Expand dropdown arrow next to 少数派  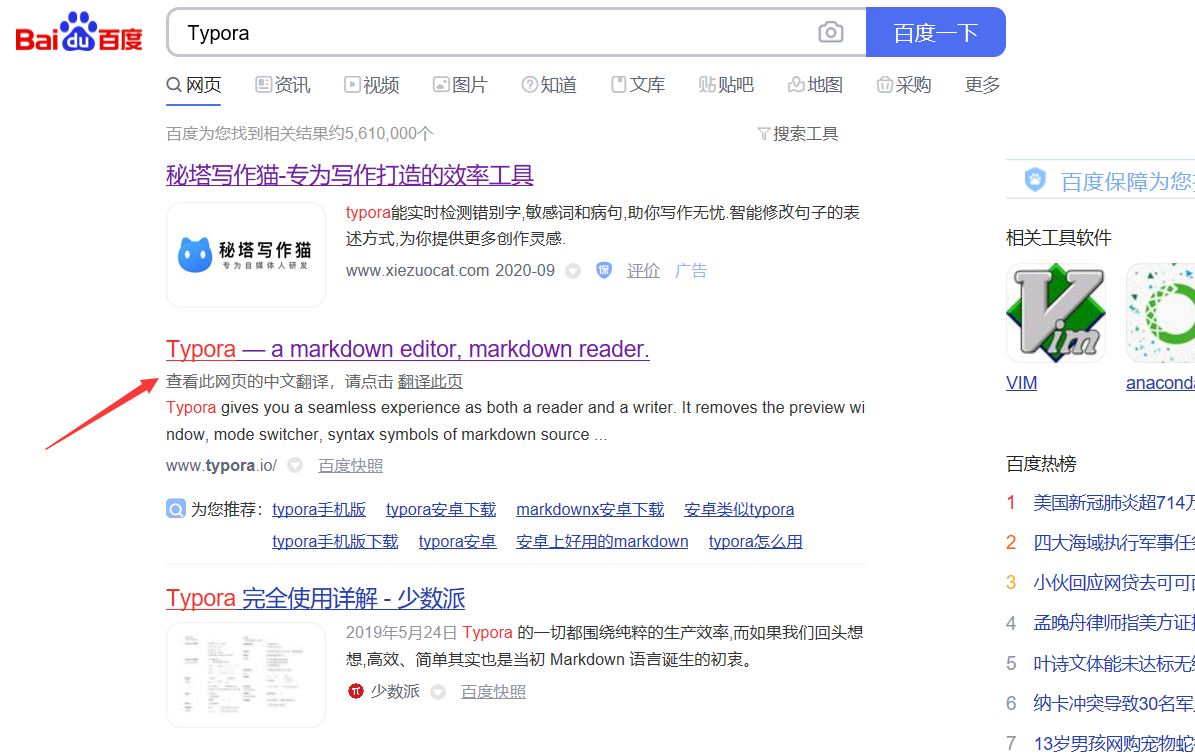click(437, 692)
